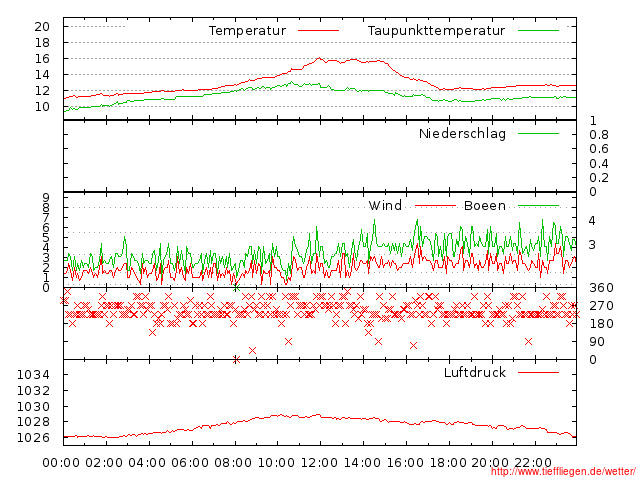Click the green Boeen legend line
The image size is (640, 480).
point(538,206)
